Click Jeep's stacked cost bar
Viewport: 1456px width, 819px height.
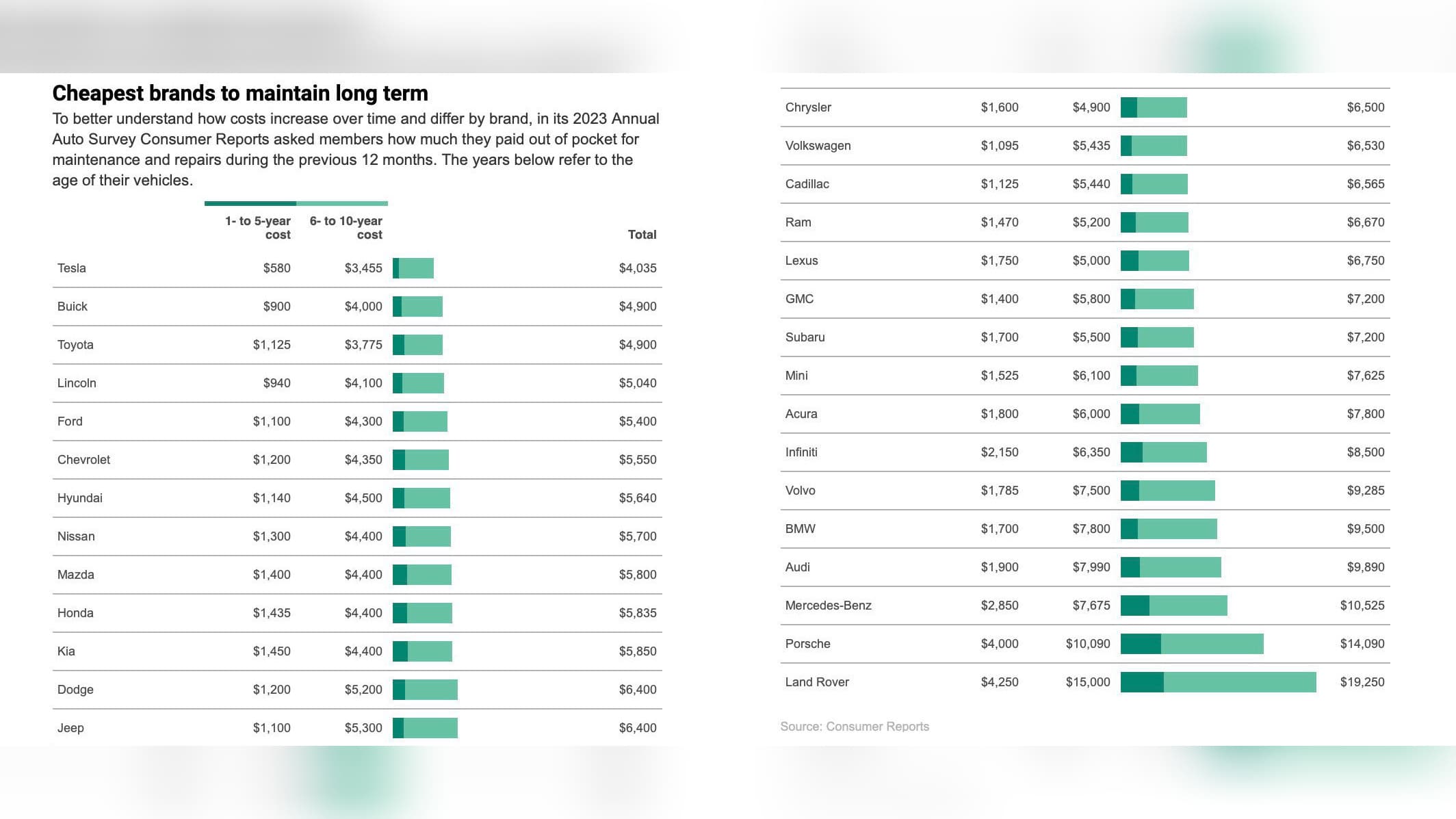425,728
